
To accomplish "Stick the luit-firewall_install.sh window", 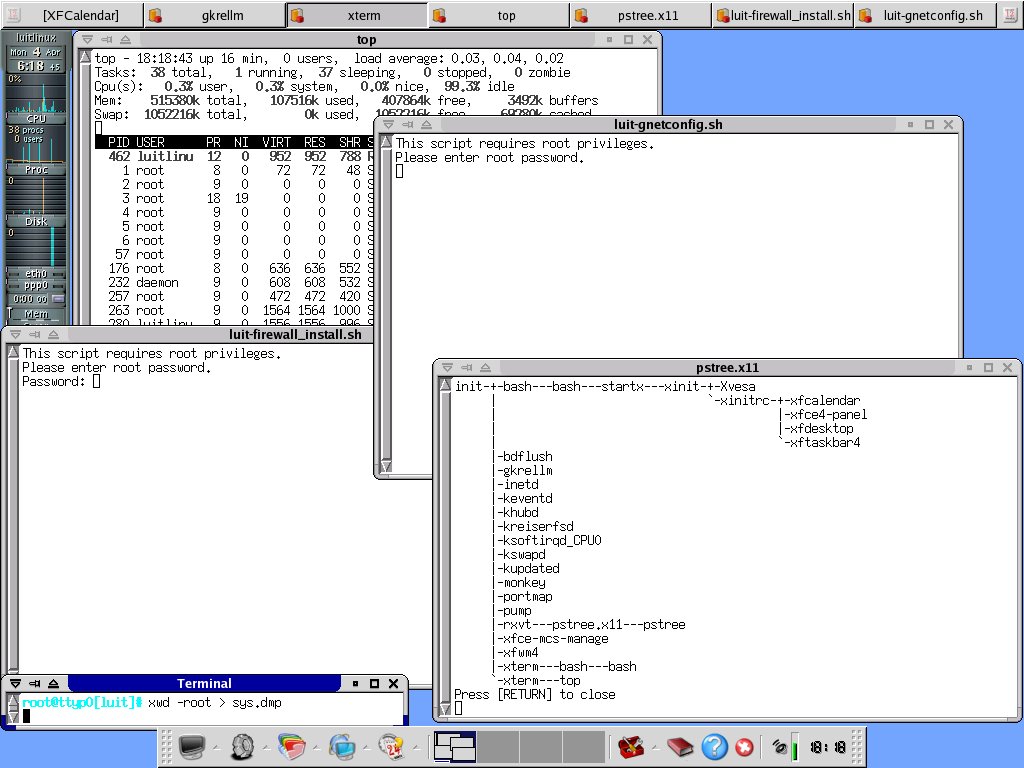I will coord(35,334).
